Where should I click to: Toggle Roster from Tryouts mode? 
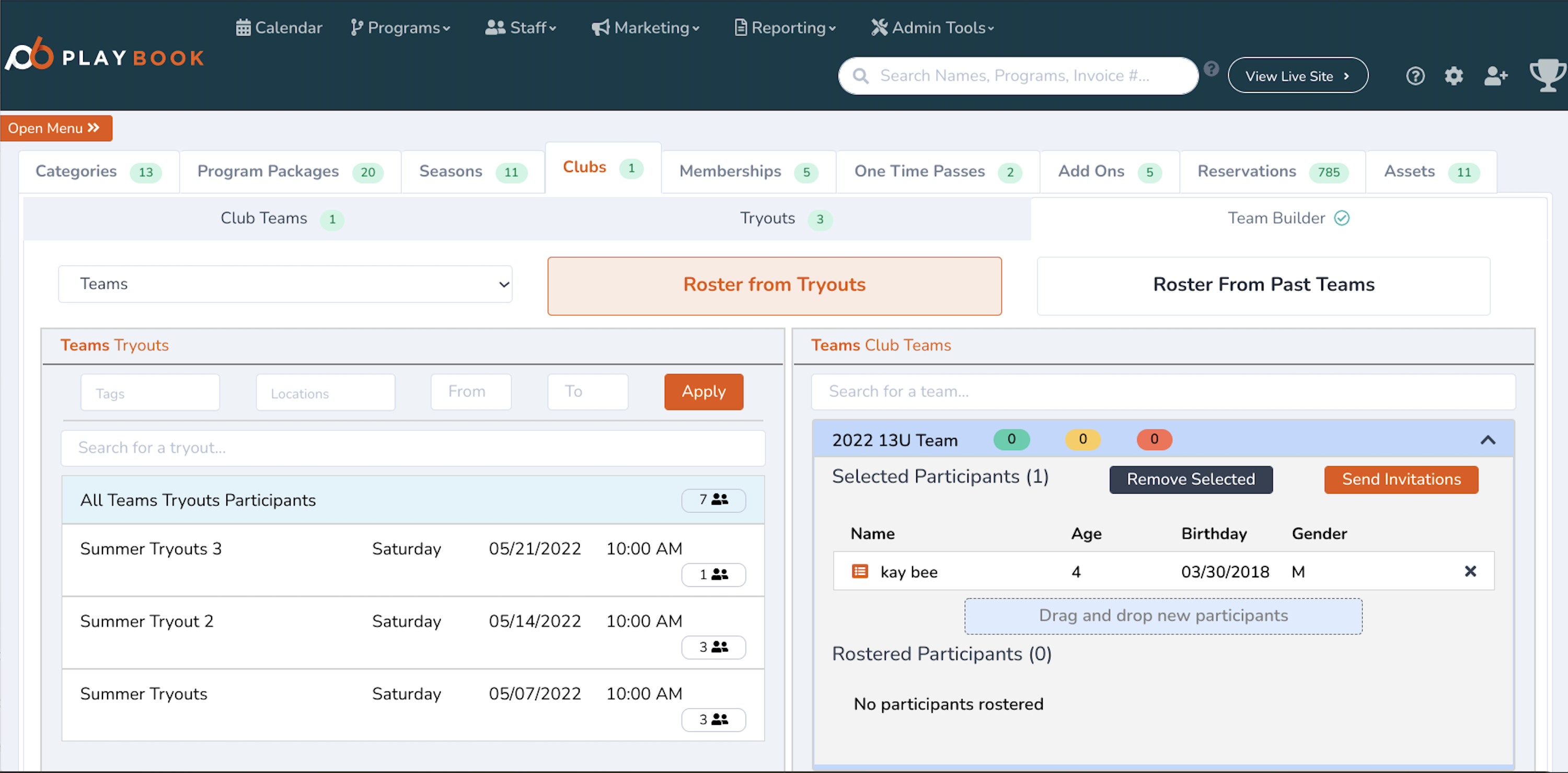pyautogui.click(x=774, y=285)
